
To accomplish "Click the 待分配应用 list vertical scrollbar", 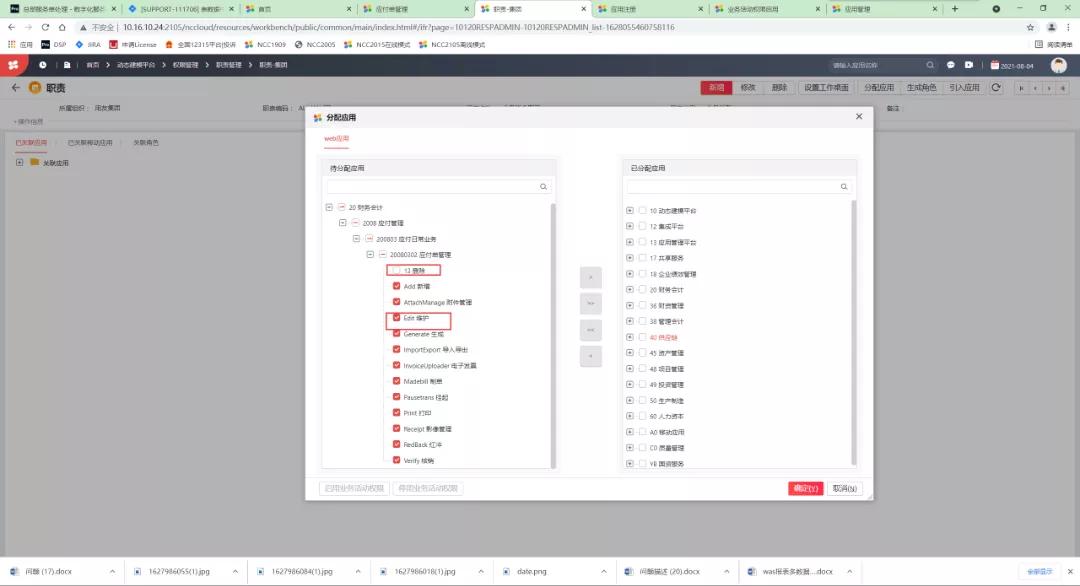I will point(552,334).
